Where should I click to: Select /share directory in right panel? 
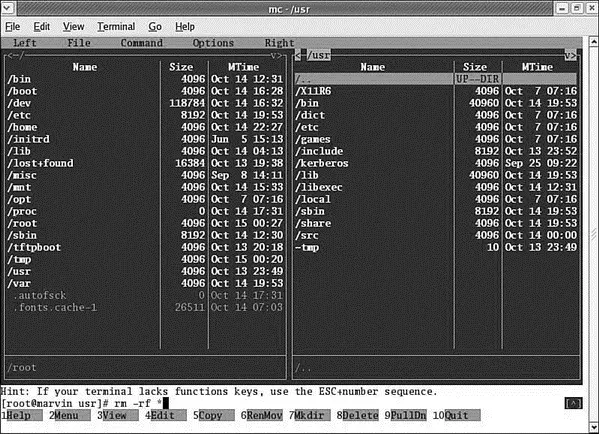(x=435, y=223)
